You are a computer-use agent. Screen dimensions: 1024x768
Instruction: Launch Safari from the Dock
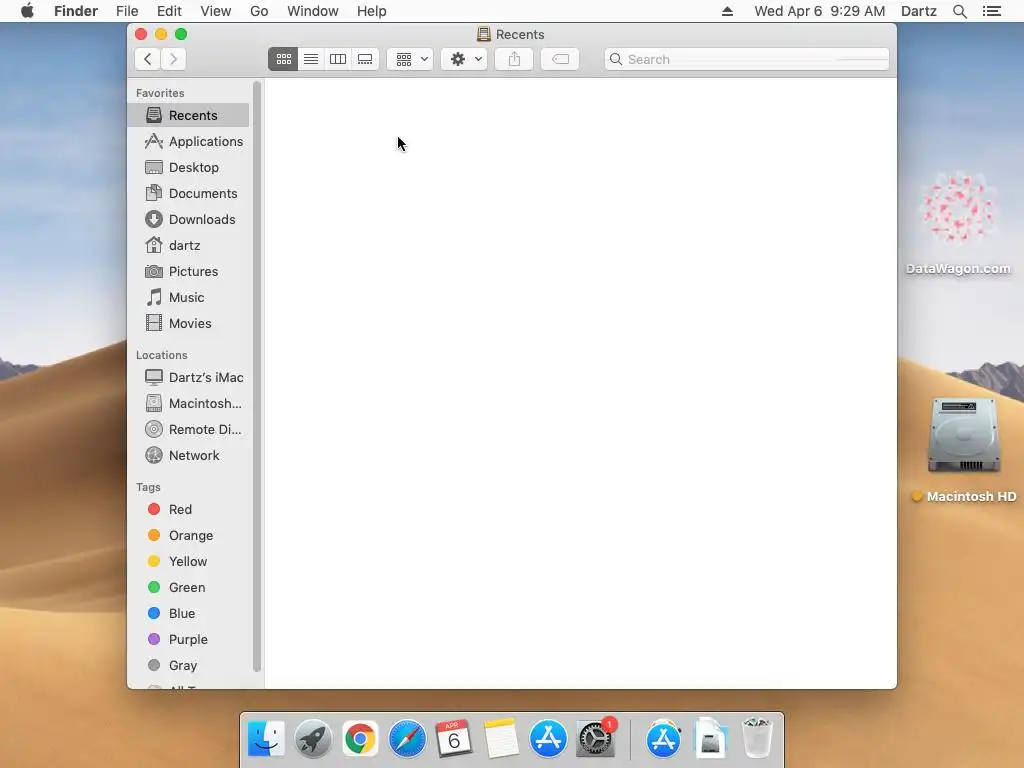tap(407, 739)
